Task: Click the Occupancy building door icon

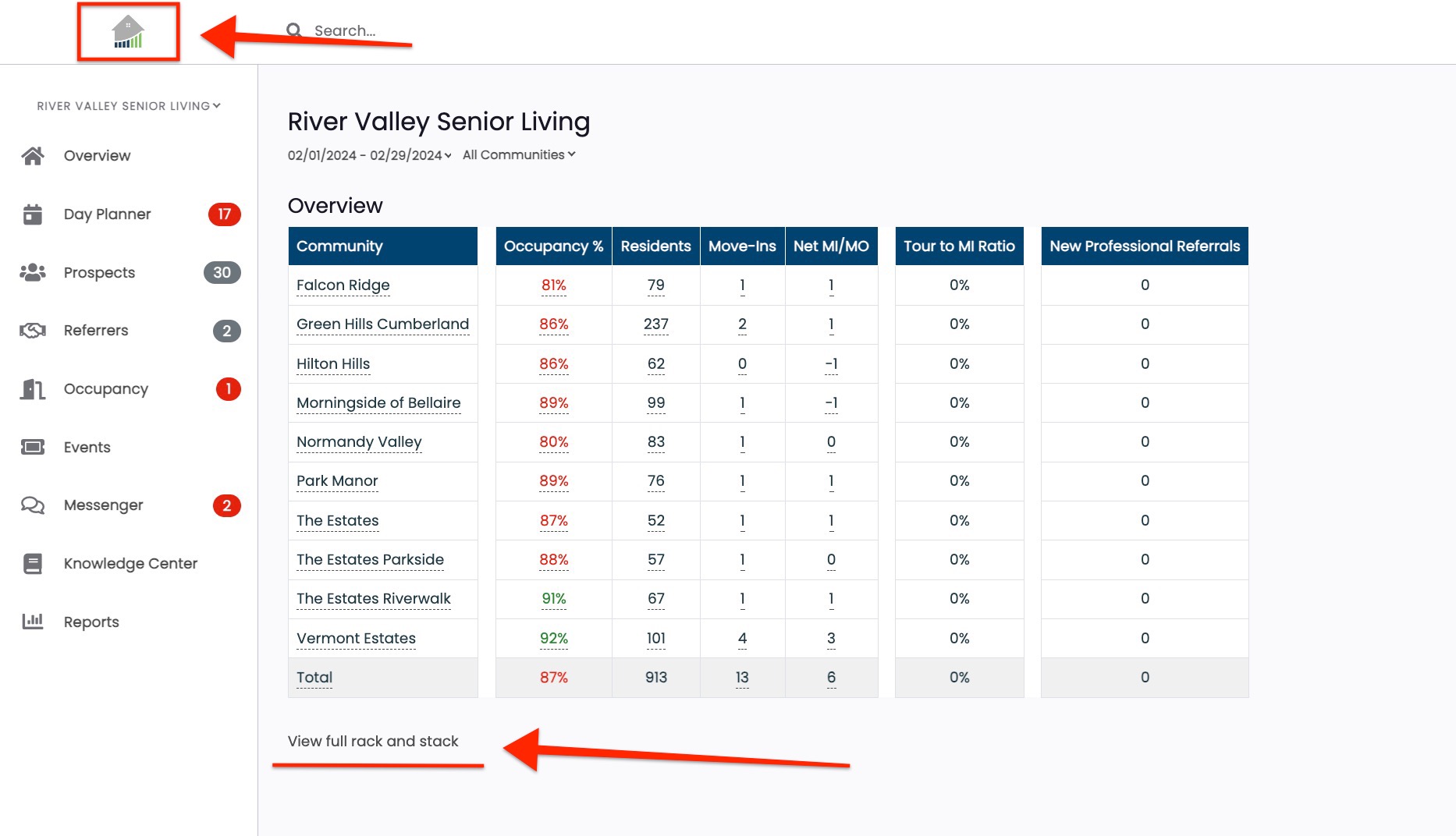Action: tap(33, 389)
